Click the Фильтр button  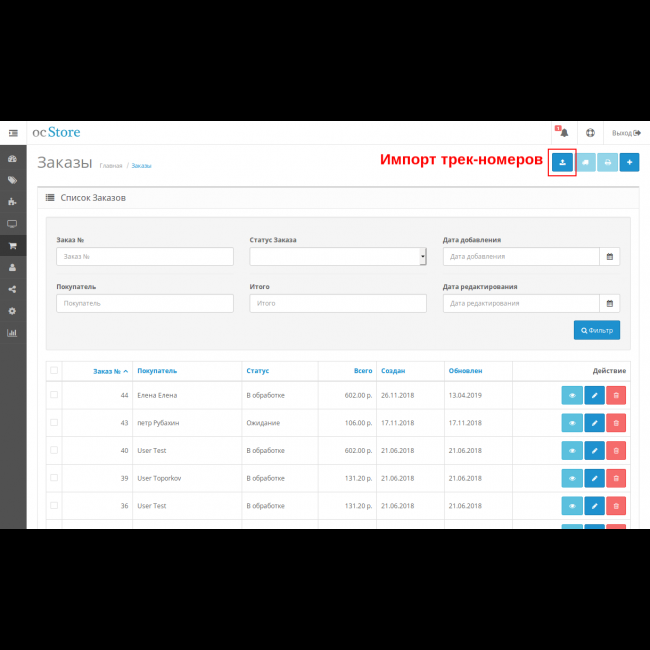coord(596,330)
